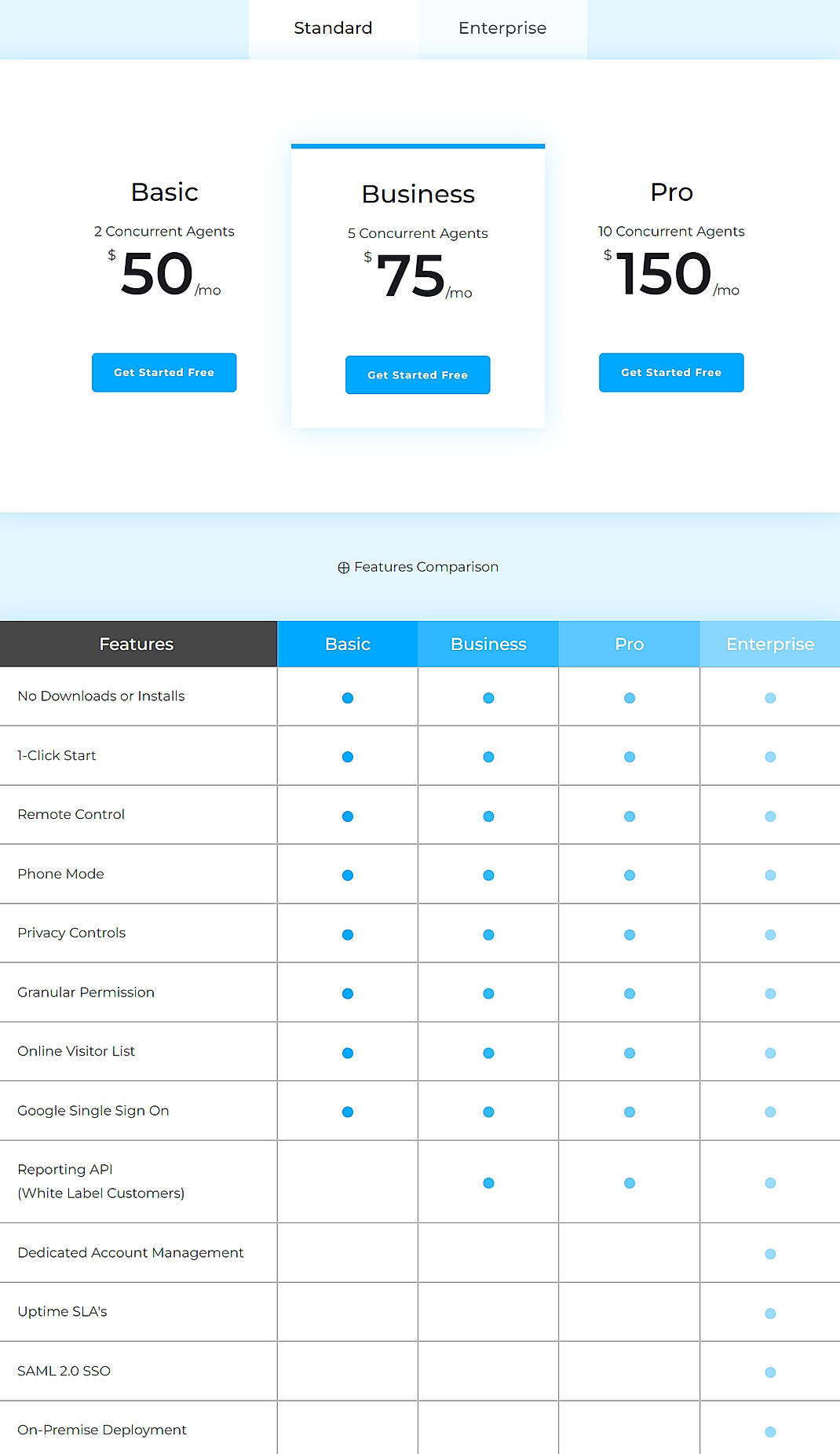
Task: Click the Pro plan title
Action: 672,192
